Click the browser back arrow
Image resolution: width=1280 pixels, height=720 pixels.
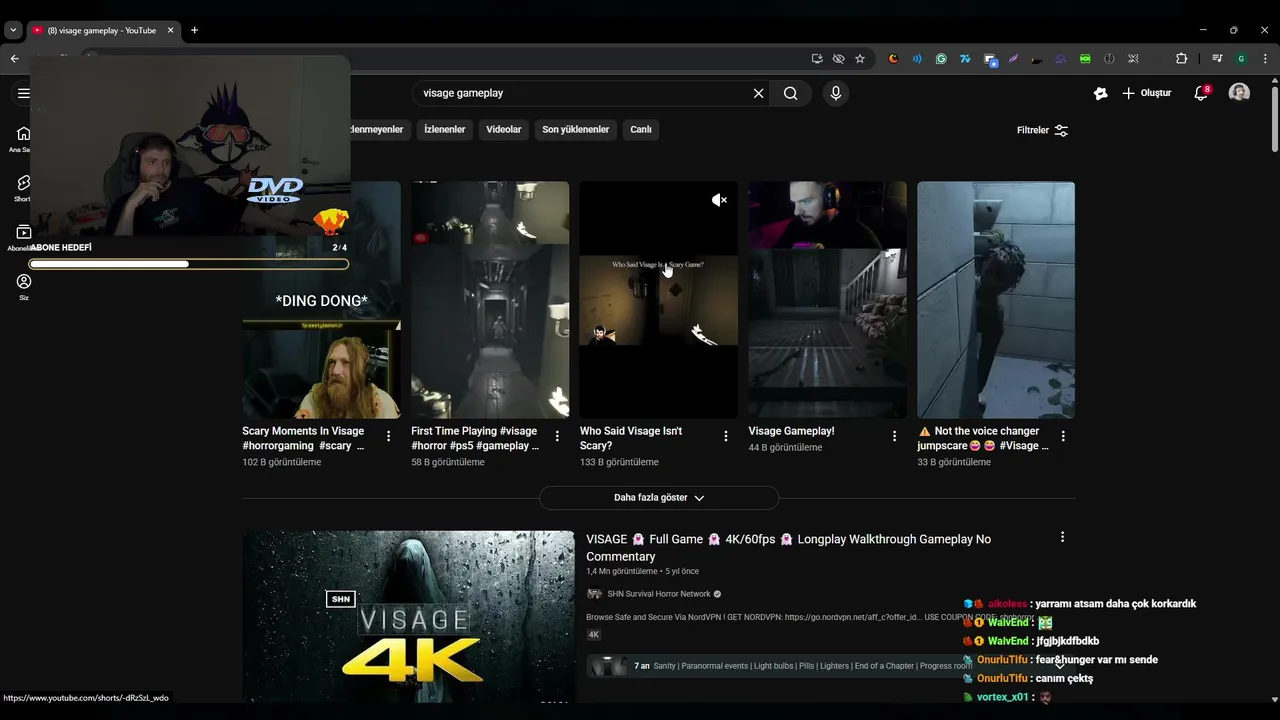(14, 59)
